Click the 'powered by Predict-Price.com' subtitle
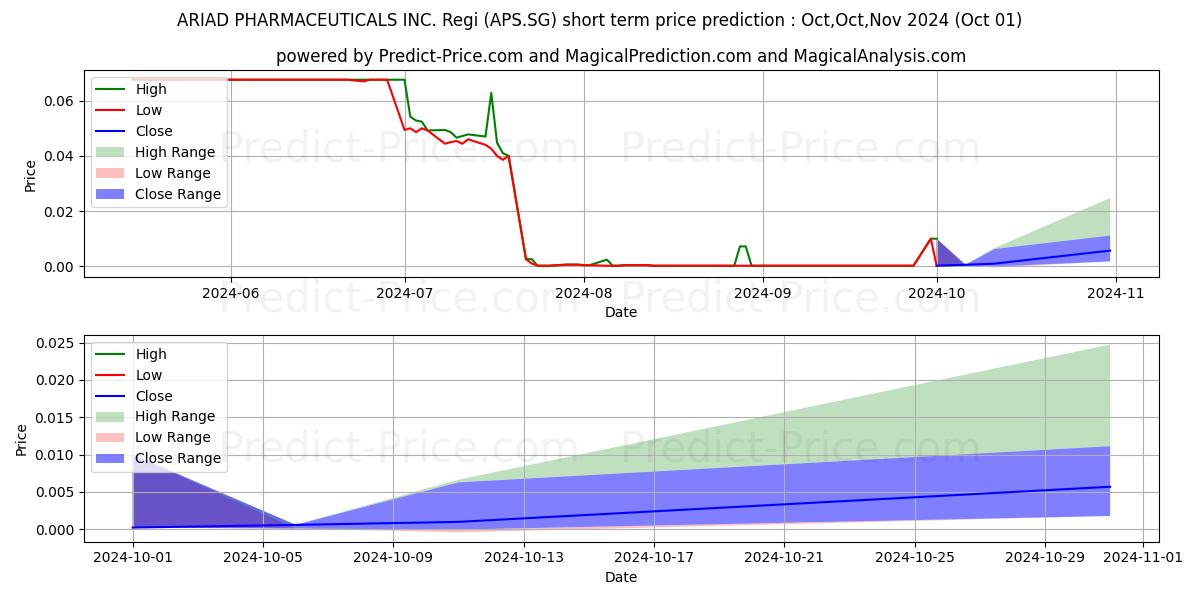Image resolution: width=1200 pixels, height=600 pixels. tap(621, 56)
